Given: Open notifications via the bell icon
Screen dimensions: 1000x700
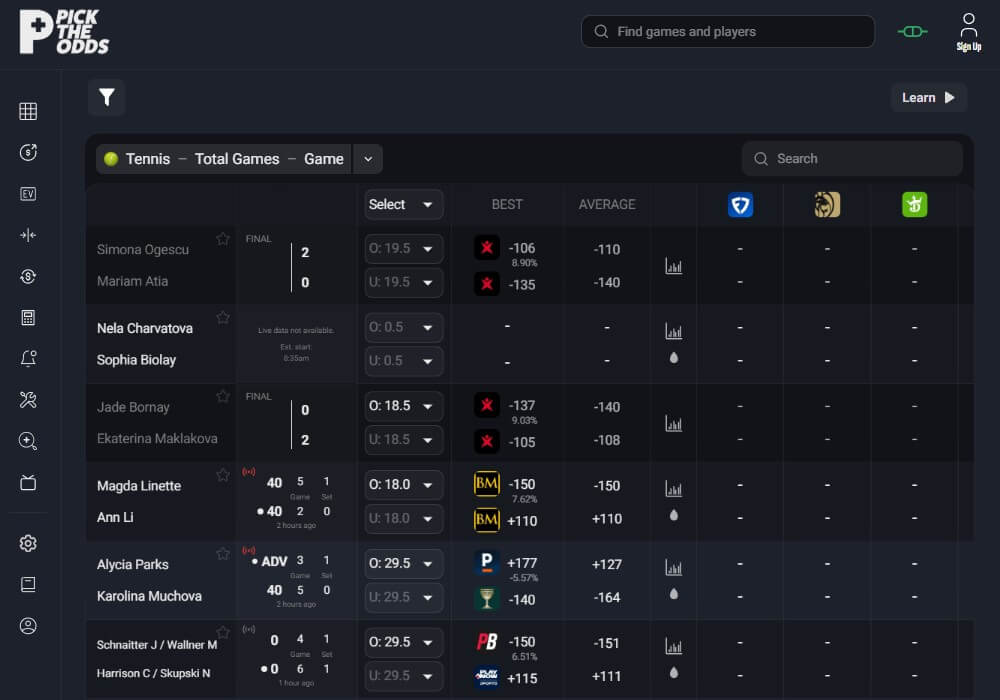Looking at the screenshot, I should 28,358.
